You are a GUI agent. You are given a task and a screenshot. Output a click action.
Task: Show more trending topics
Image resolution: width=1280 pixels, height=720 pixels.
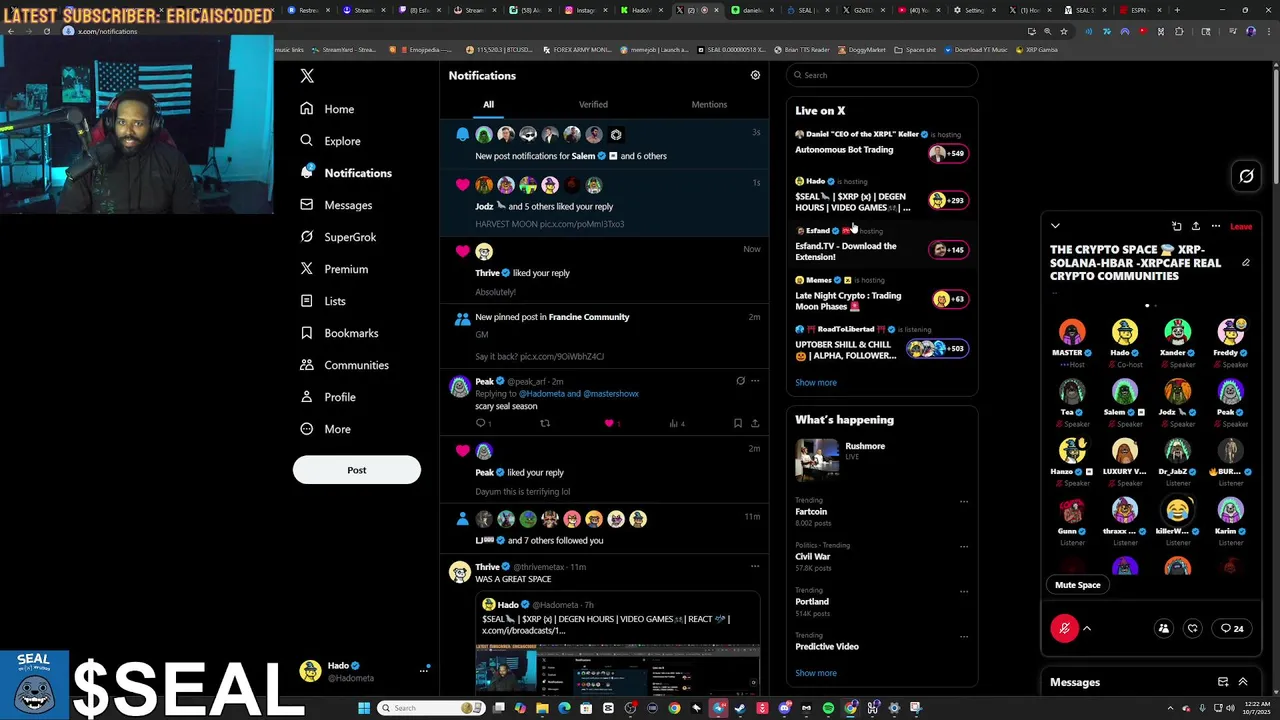(816, 673)
